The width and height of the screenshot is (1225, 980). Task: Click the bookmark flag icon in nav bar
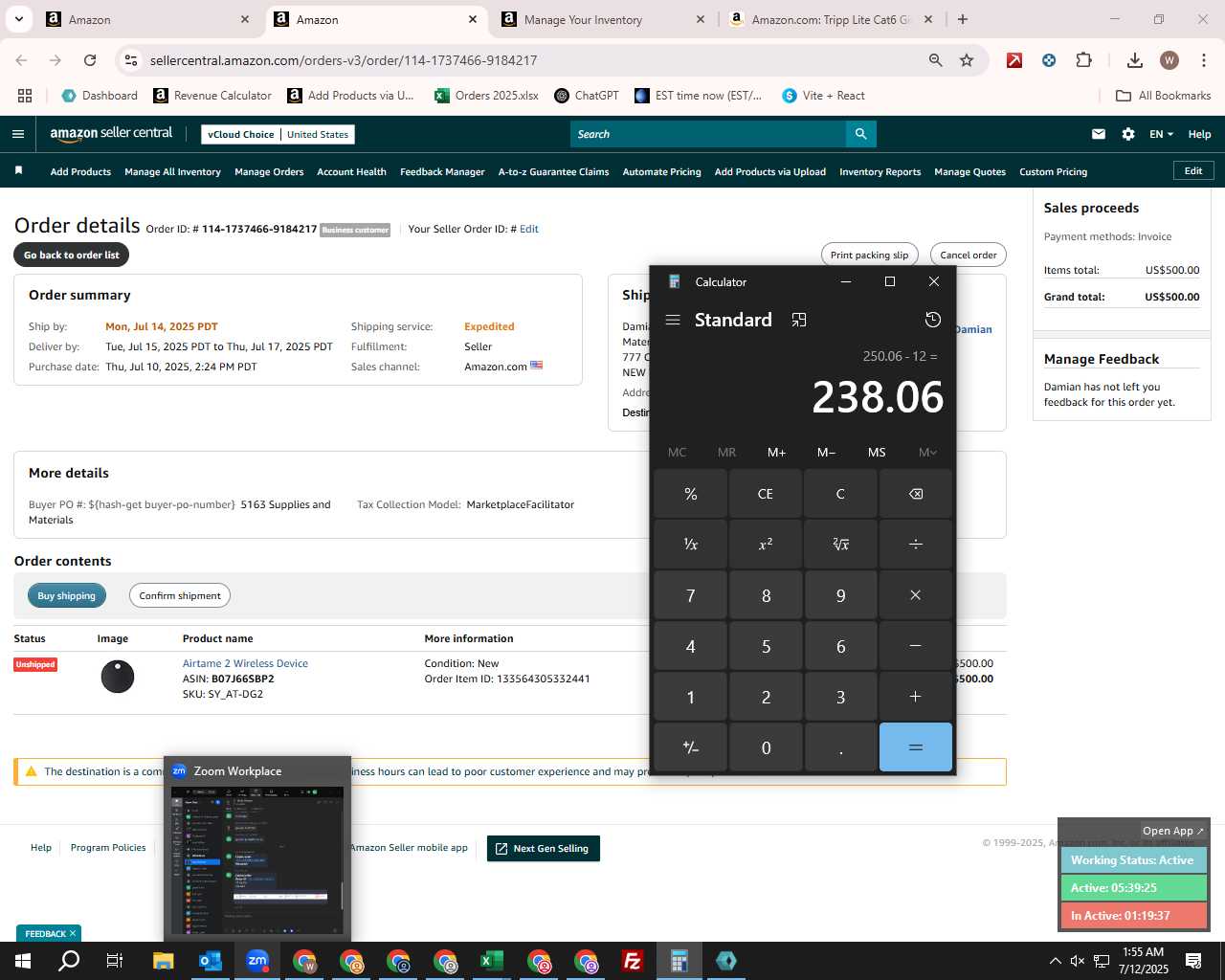point(18,171)
